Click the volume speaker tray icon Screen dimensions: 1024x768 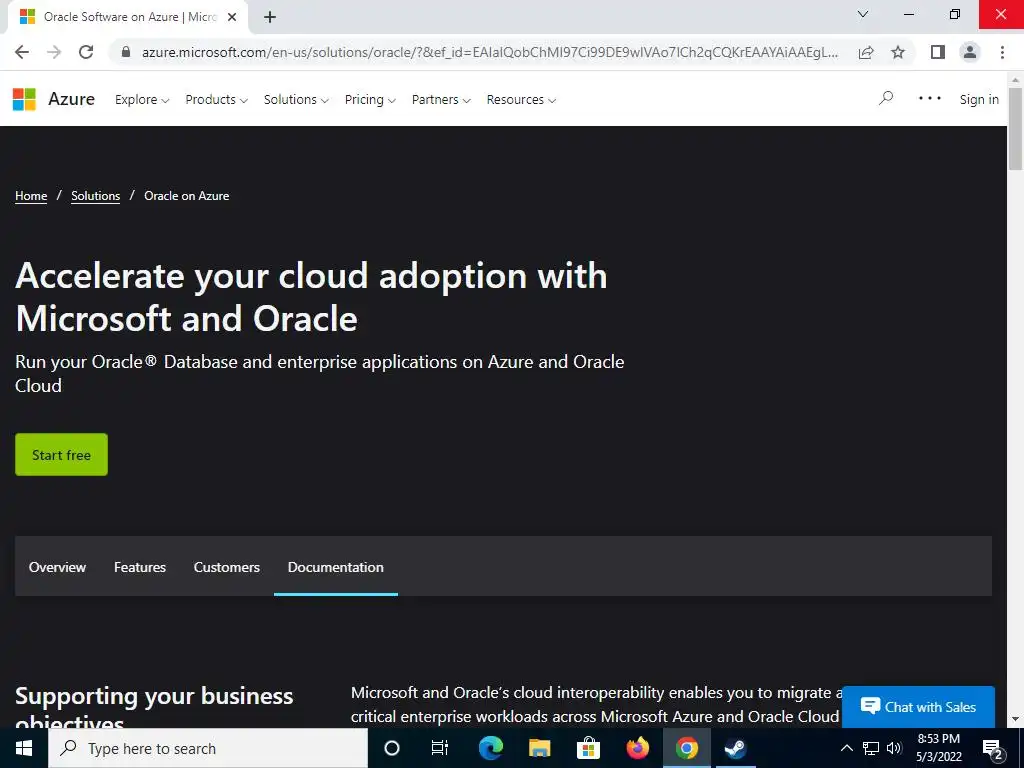pyautogui.click(x=895, y=748)
